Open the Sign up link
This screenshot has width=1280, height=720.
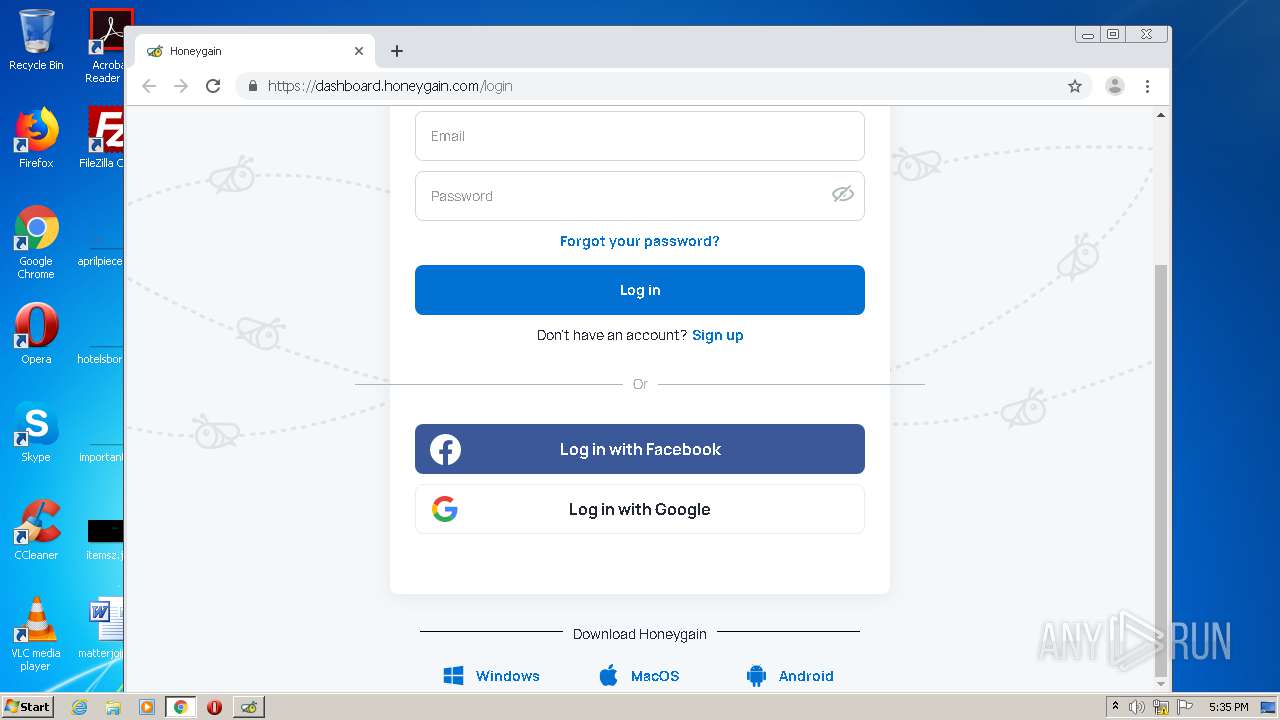[718, 335]
